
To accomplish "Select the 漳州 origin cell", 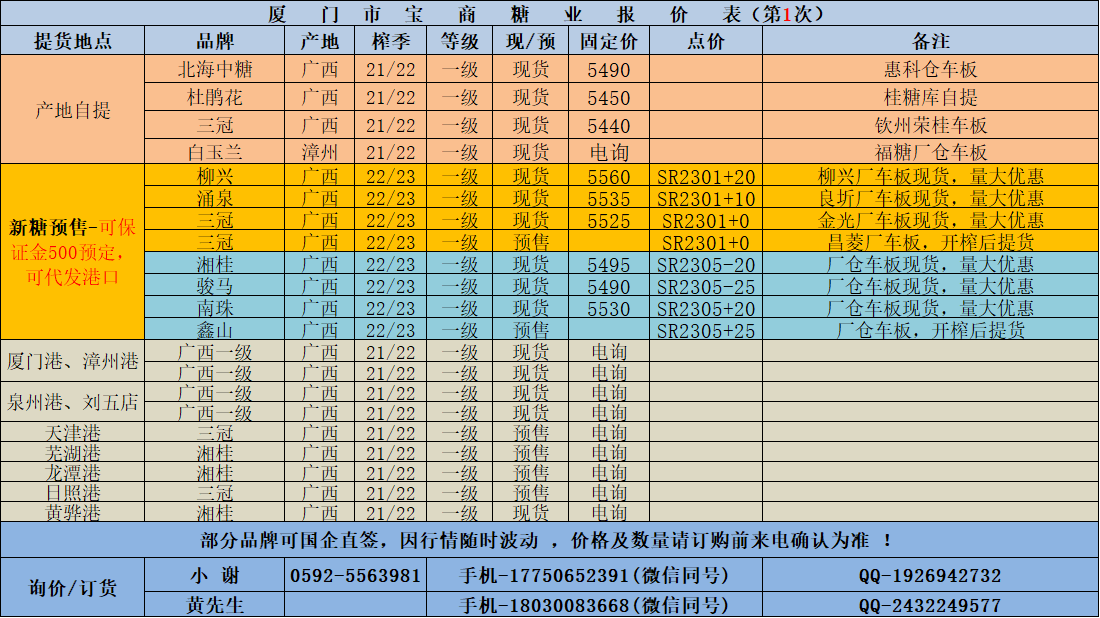I will [x=320, y=153].
